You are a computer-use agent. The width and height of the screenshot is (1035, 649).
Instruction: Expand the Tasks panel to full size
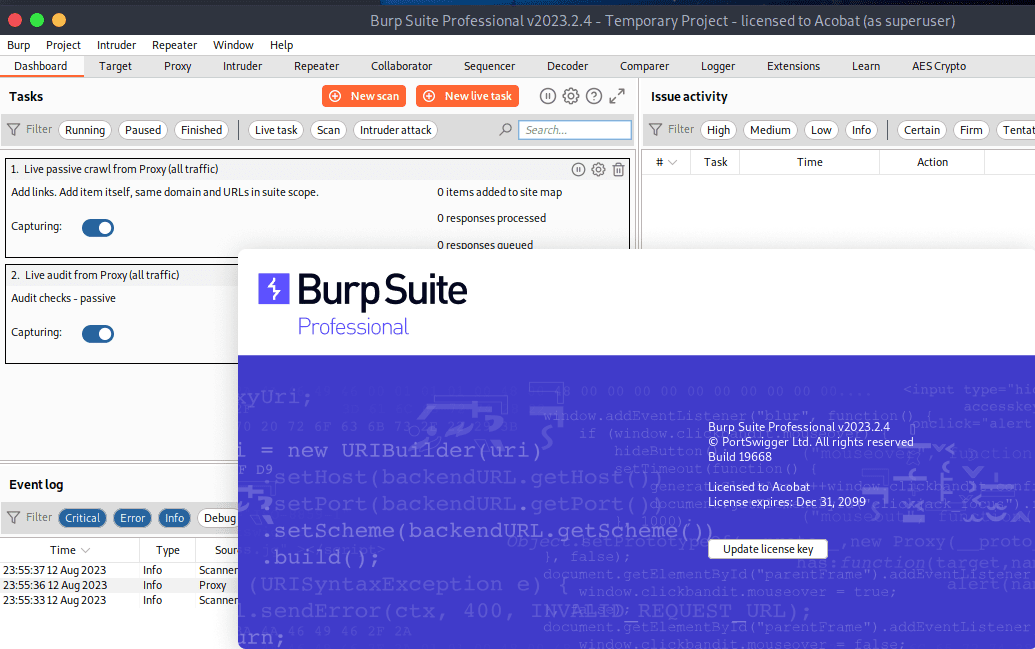click(617, 96)
